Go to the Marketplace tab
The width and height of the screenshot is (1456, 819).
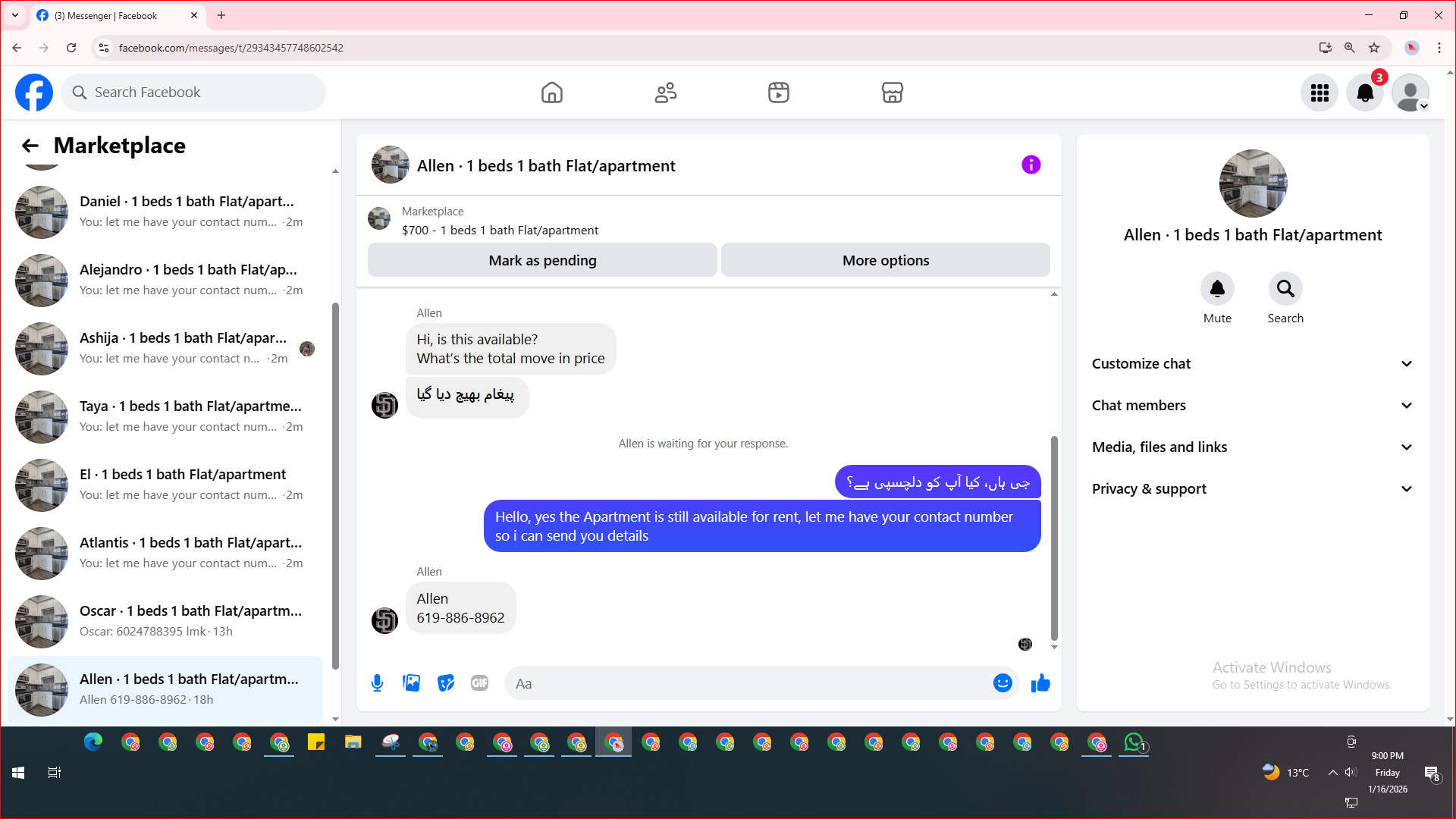892,93
